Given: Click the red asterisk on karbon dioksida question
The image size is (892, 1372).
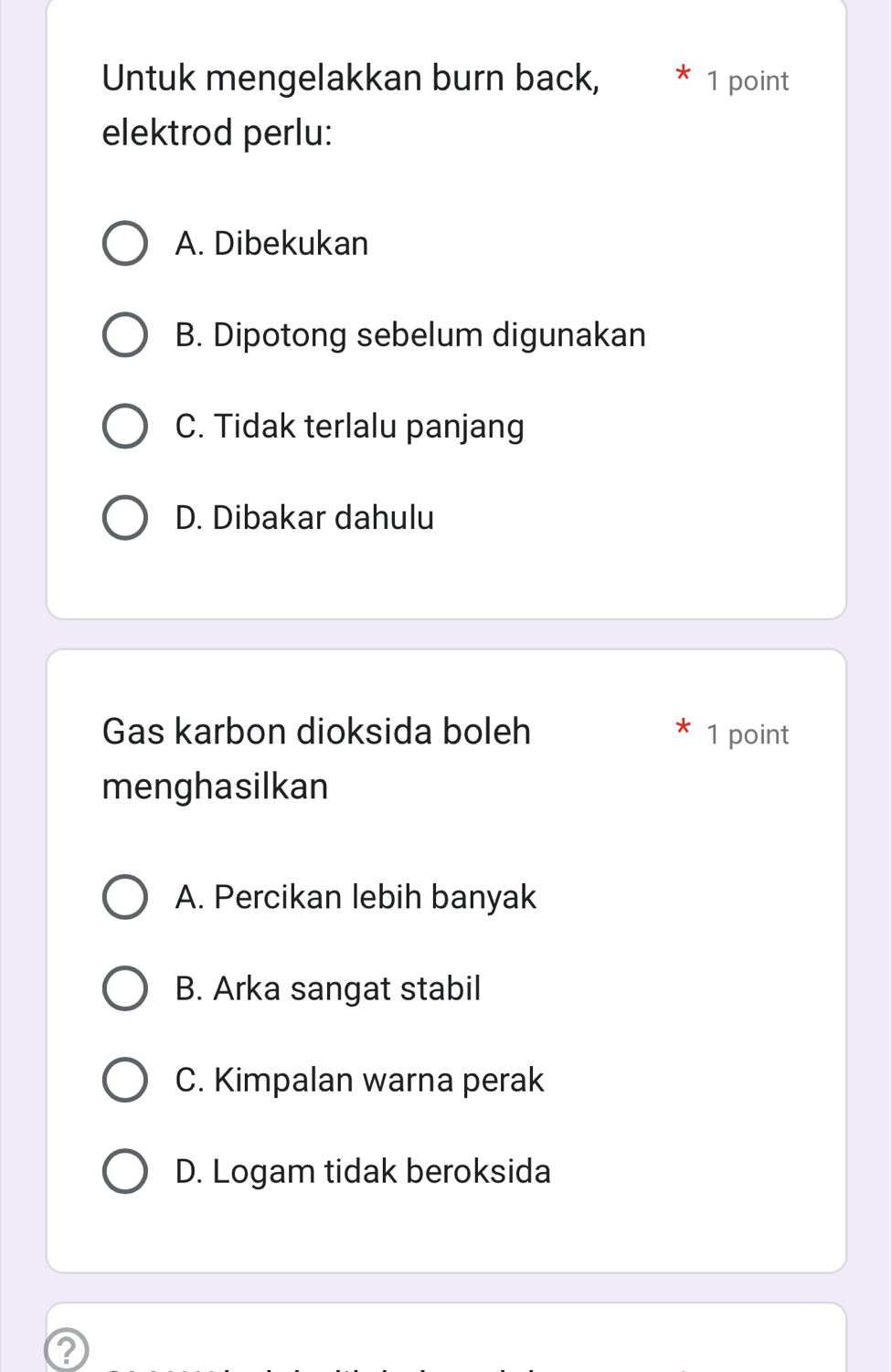Looking at the screenshot, I should click(x=682, y=728).
